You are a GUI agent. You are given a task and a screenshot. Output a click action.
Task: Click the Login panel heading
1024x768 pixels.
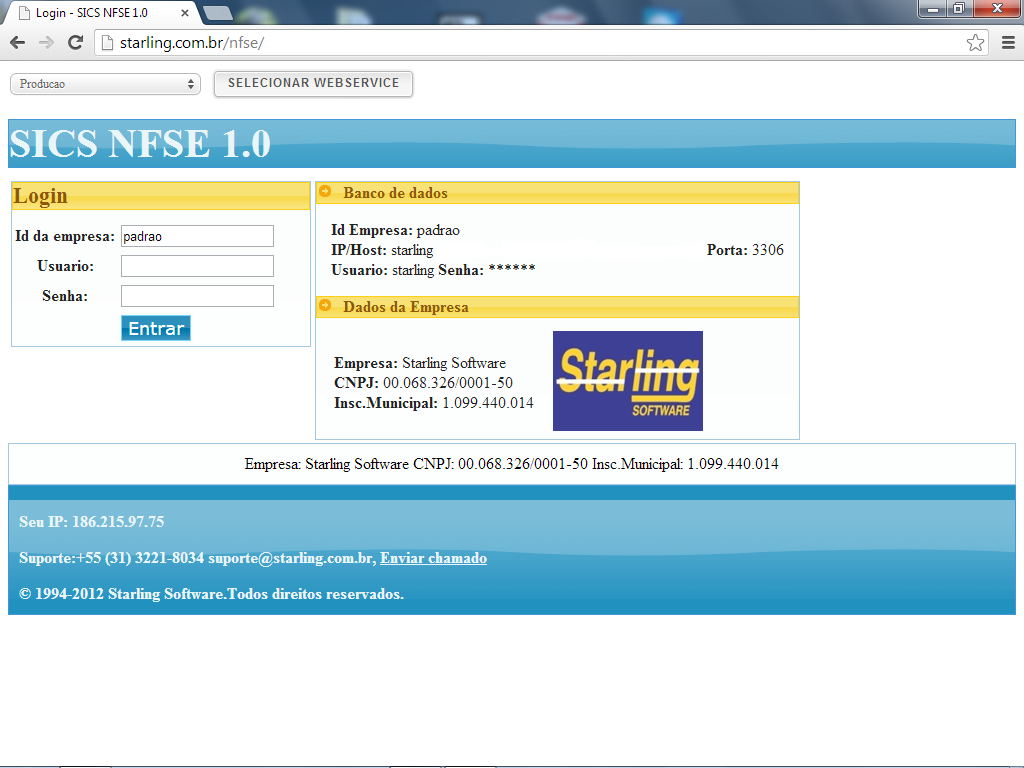tap(40, 196)
